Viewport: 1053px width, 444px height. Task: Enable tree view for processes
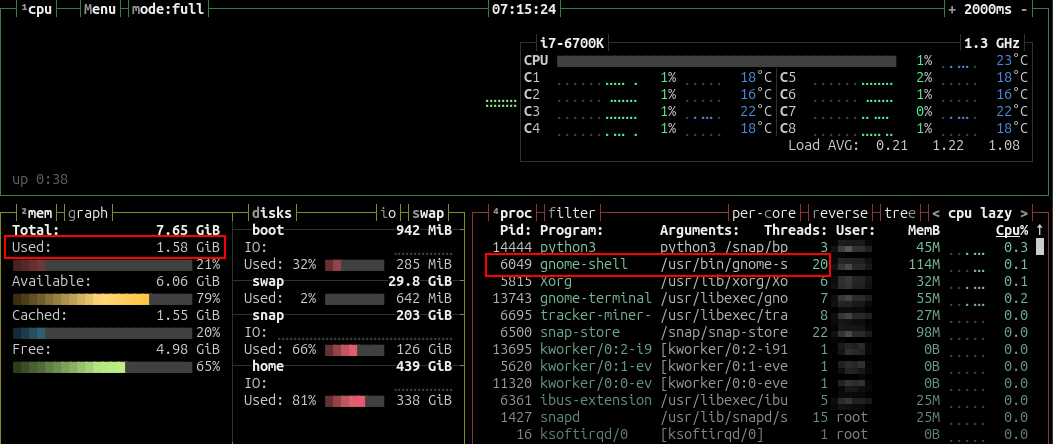point(899,213)
